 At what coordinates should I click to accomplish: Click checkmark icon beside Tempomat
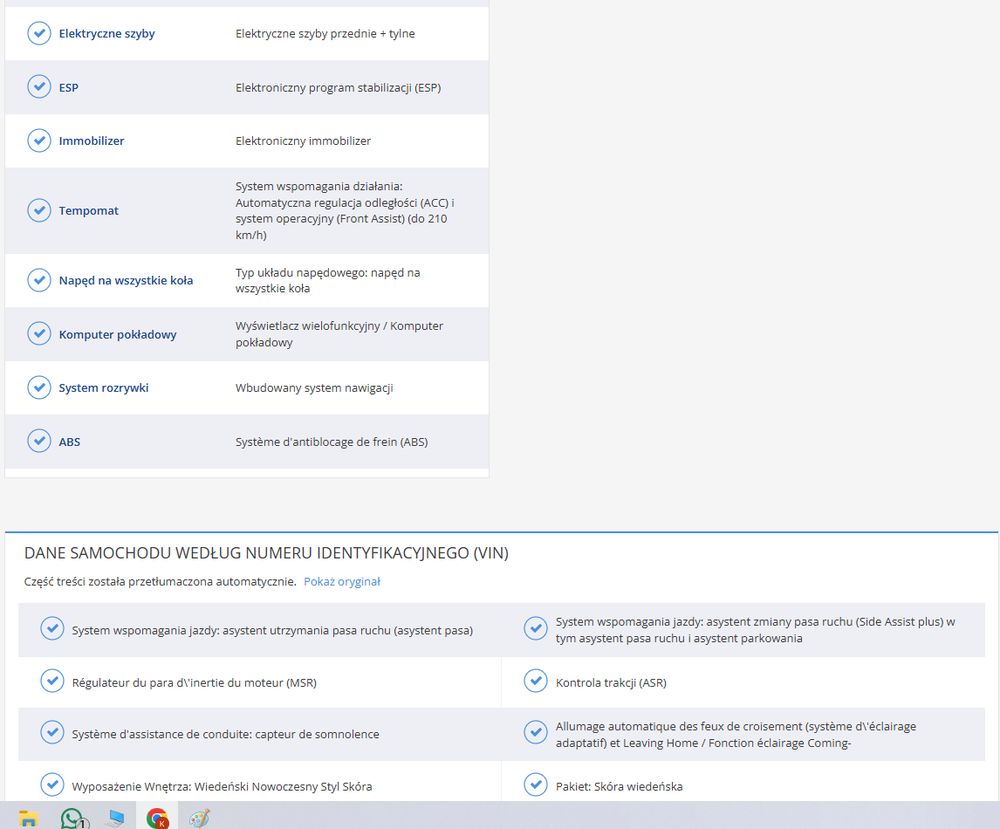39,210
